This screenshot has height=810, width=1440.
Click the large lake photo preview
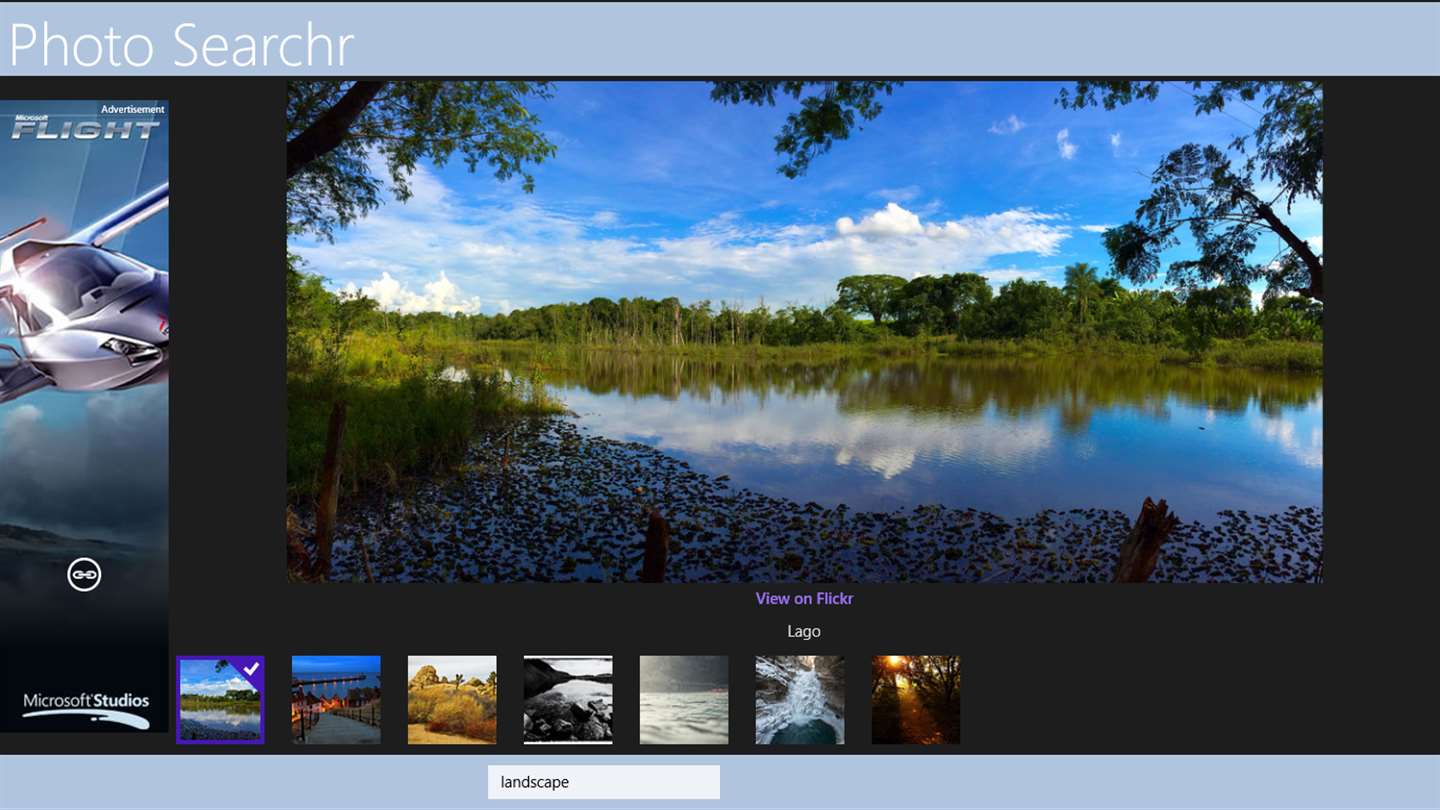tap(805, 332)
